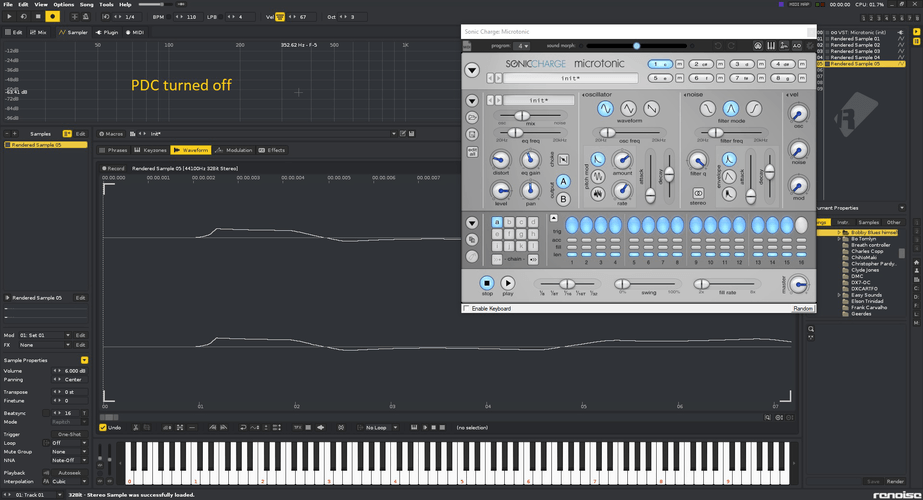Toggle record mode in Renoise transport

52,16
